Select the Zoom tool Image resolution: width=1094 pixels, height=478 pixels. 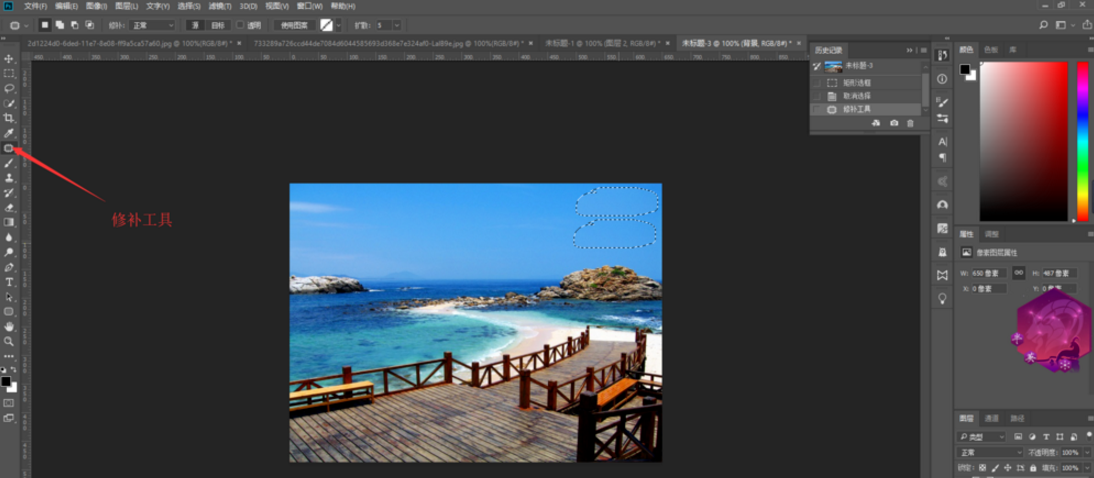click(x=9, y=341)
